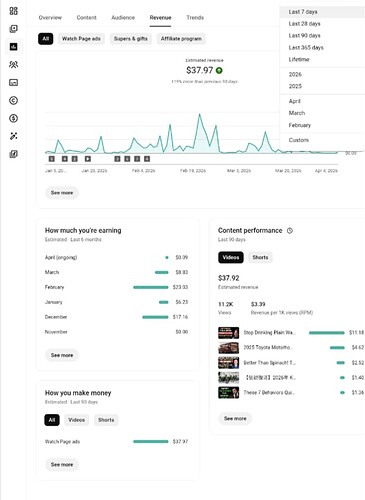This screenshot has width=365, height=500.
Task: Choose Custom from date menu
Action: click(x=322, y=140)
